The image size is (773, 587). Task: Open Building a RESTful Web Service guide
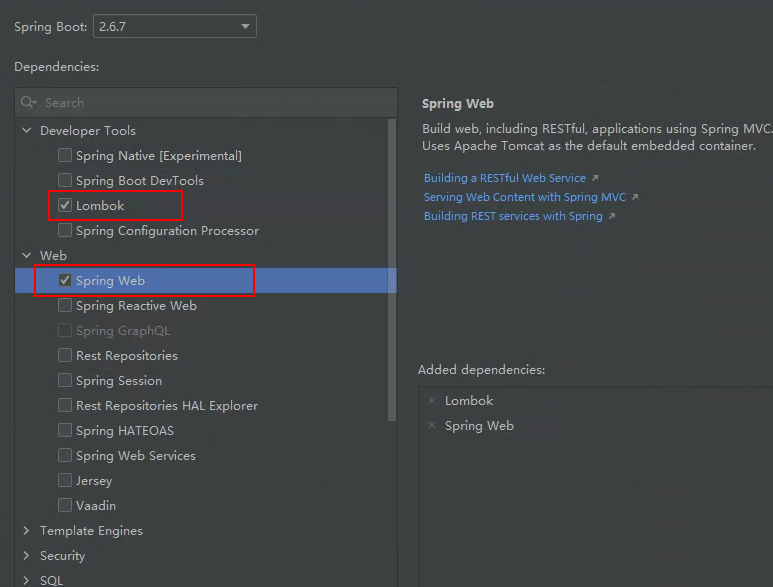[x=504, y=178]
